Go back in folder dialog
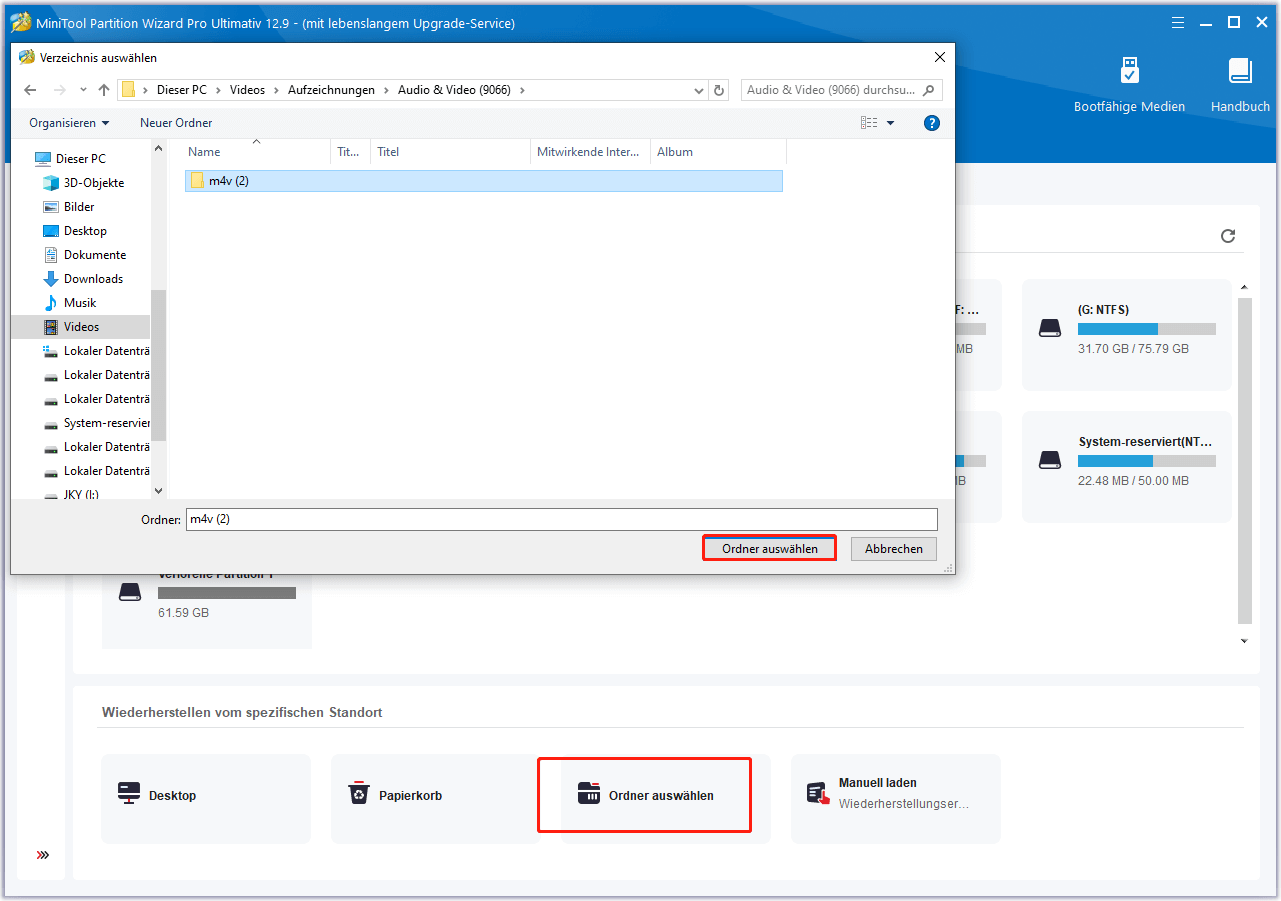The width and height of the screenshot is (1281, 901). (x=30, y=90)
